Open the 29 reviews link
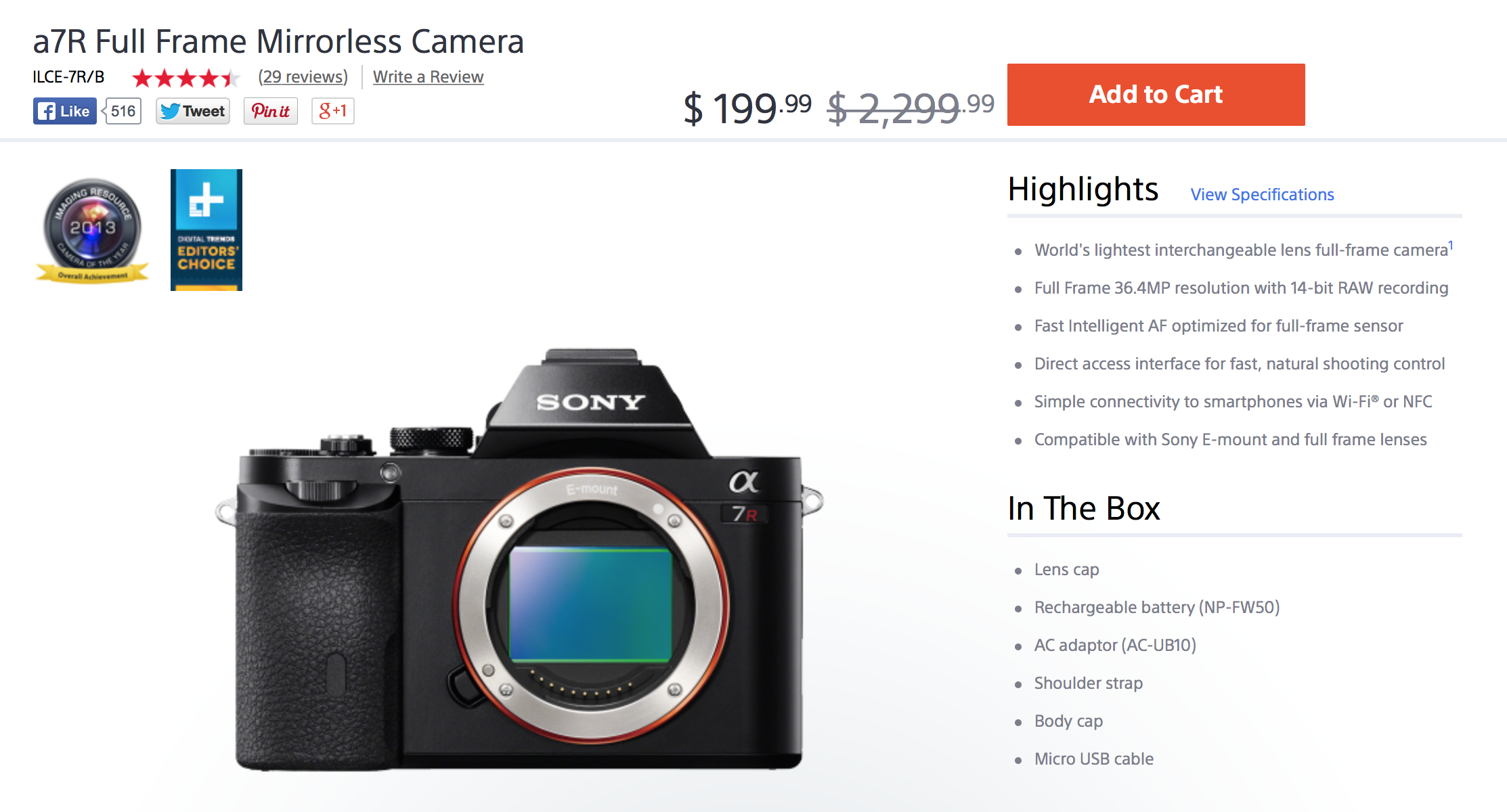 303,77
